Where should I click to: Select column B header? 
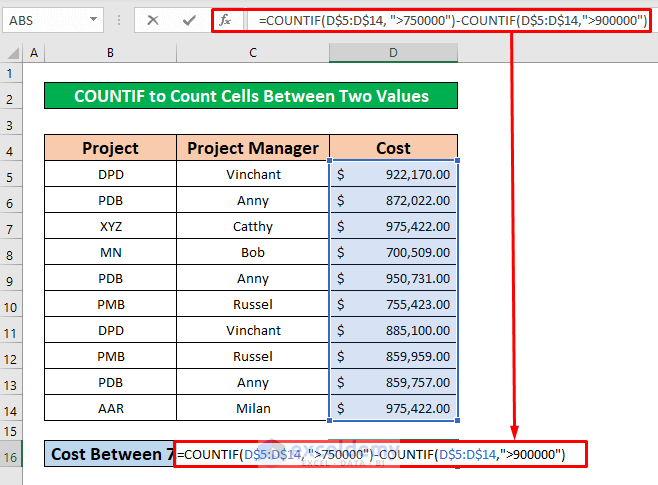click(110, 53)
